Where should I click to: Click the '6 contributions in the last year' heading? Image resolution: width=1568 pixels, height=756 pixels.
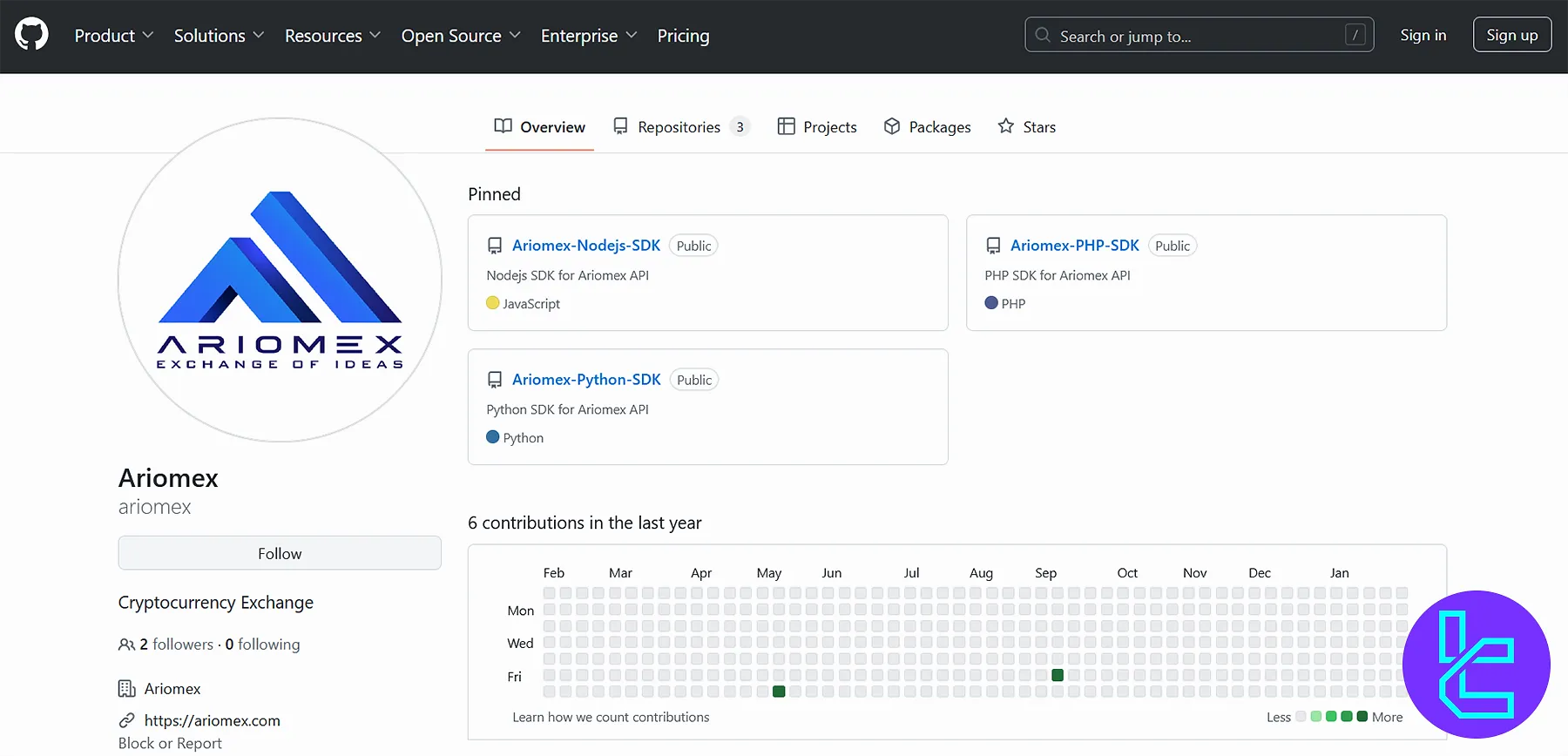585,523
